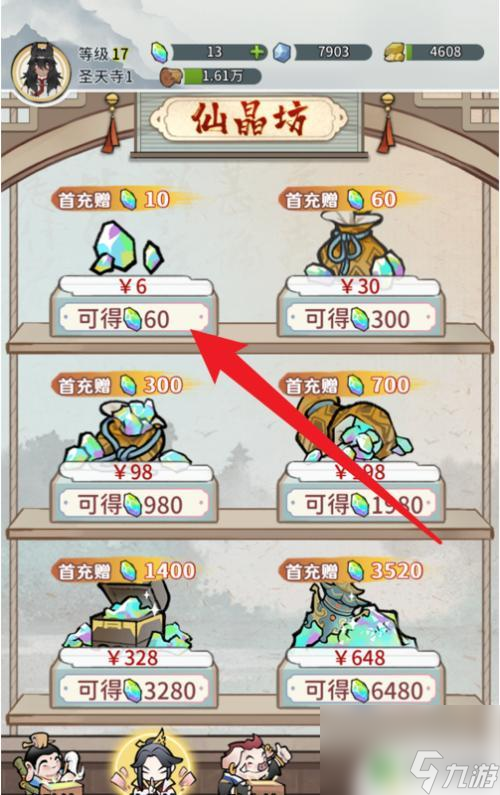Tap the 1.61万 resource progress bar

pos(222,77)
